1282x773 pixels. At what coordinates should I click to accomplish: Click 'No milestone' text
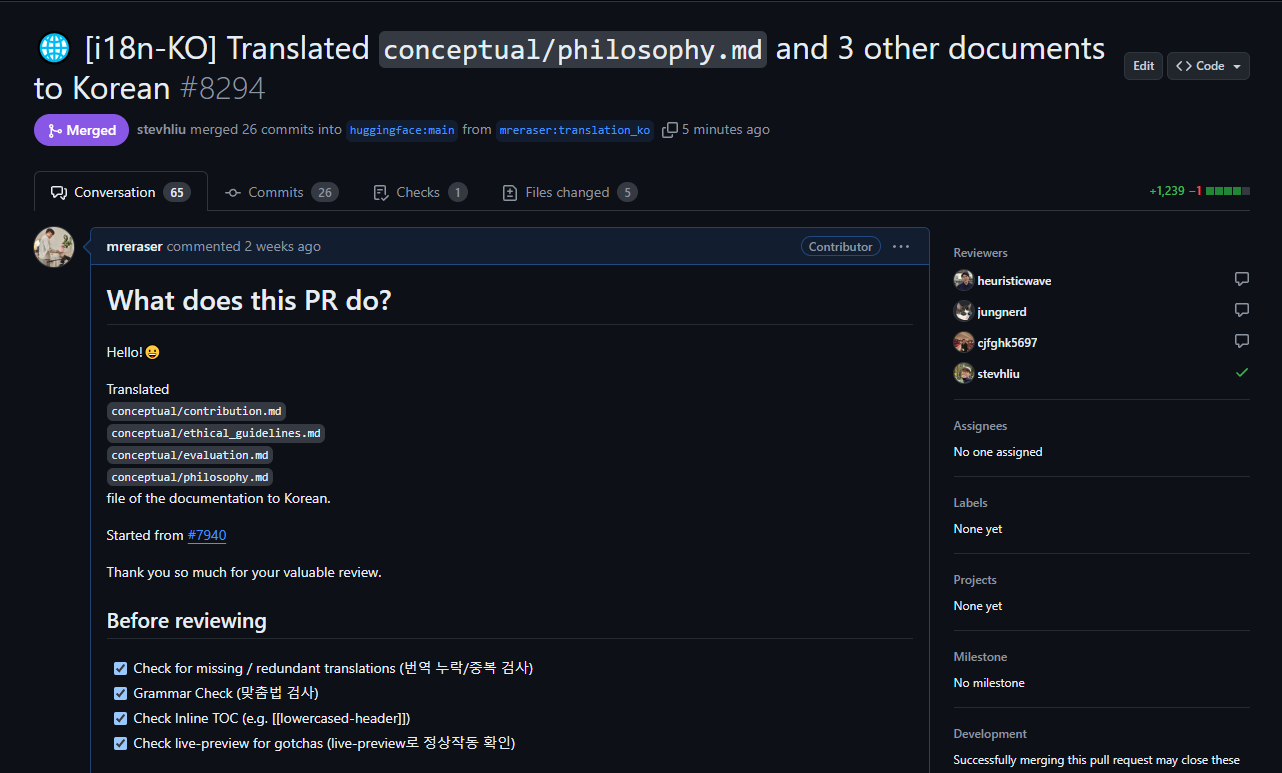coord(989,683)
